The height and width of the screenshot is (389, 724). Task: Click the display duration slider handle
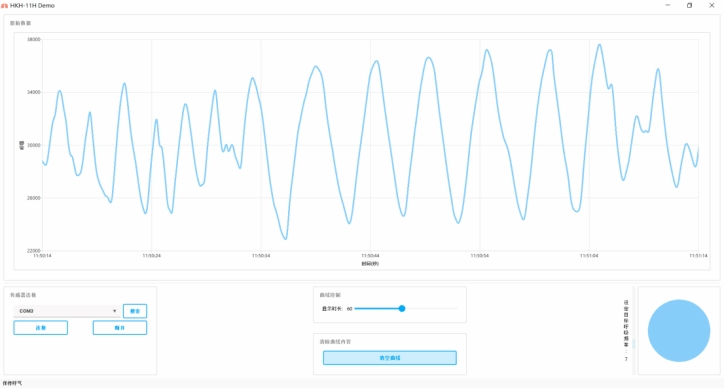[402, 308]
